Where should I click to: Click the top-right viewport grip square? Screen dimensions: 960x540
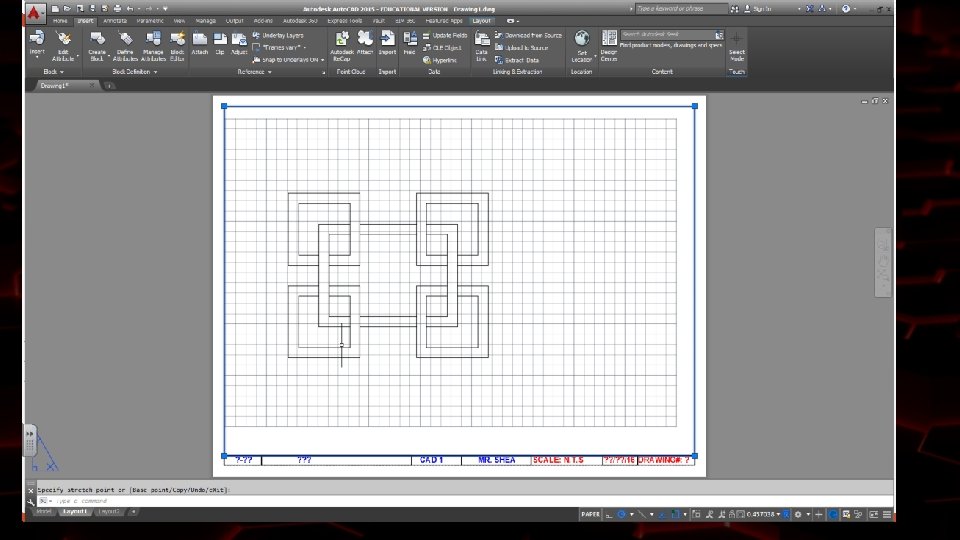click(x=695, y=106)
